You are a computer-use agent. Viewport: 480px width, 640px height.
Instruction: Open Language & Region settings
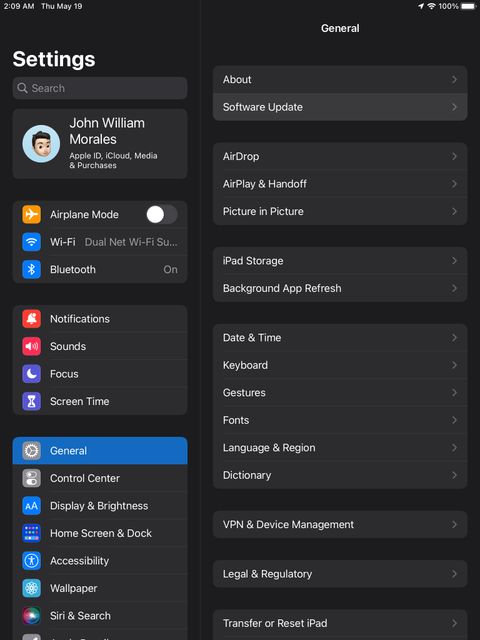click(340, 448)
